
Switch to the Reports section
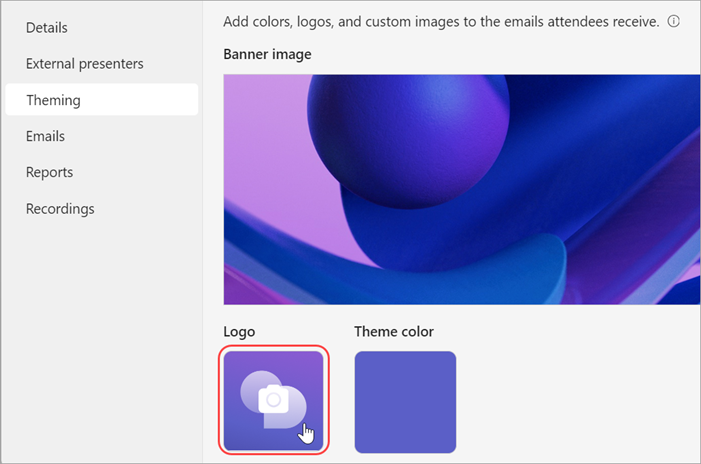[x=49, y=172]
